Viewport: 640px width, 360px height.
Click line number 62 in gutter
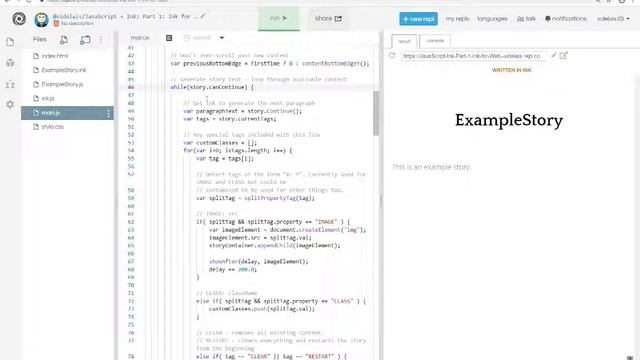click(131, 222)
